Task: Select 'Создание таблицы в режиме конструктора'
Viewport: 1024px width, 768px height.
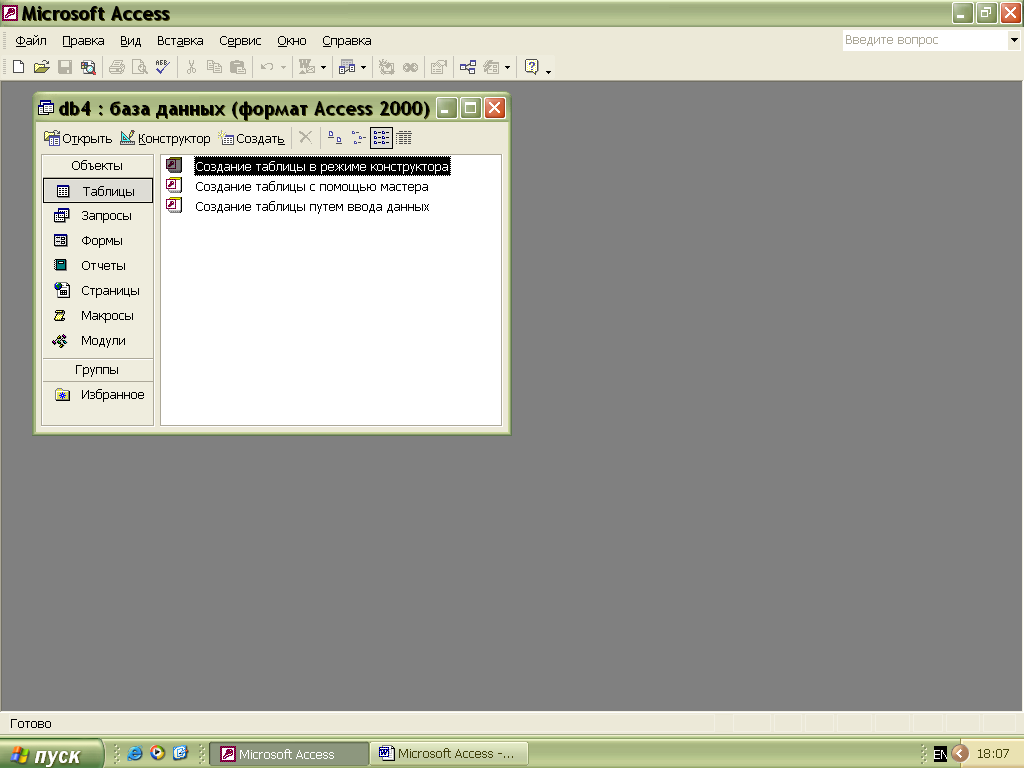Action: point(322,167)
